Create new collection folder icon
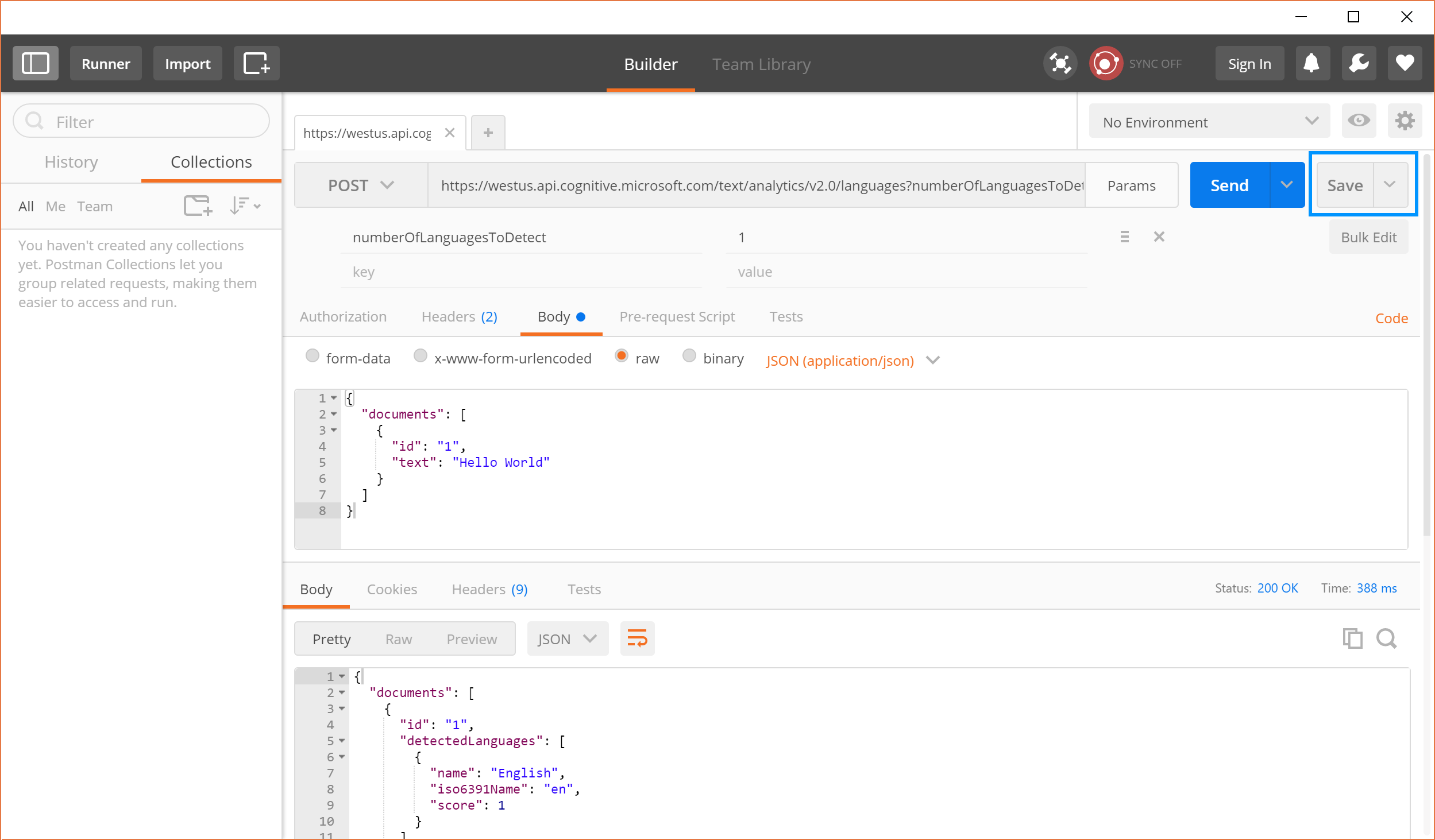This screenshot has height=840, width=1435. point(198,206)
